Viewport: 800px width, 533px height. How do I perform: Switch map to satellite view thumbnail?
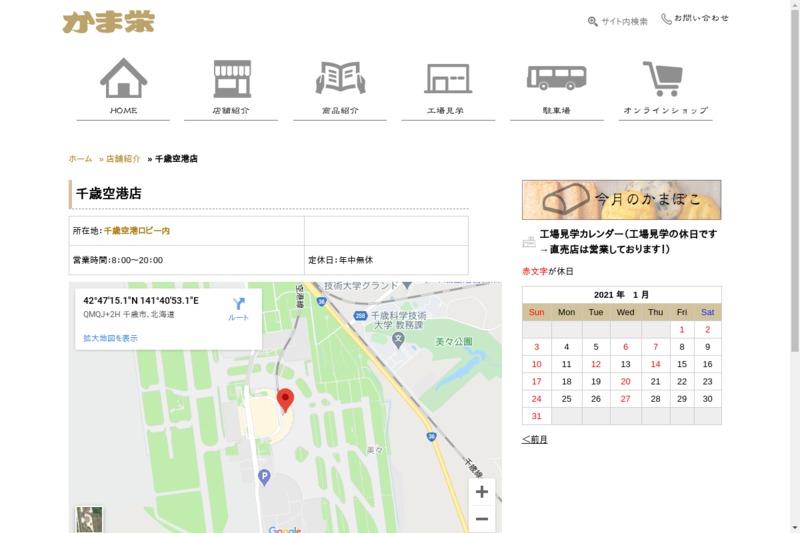tap(89, 519)
